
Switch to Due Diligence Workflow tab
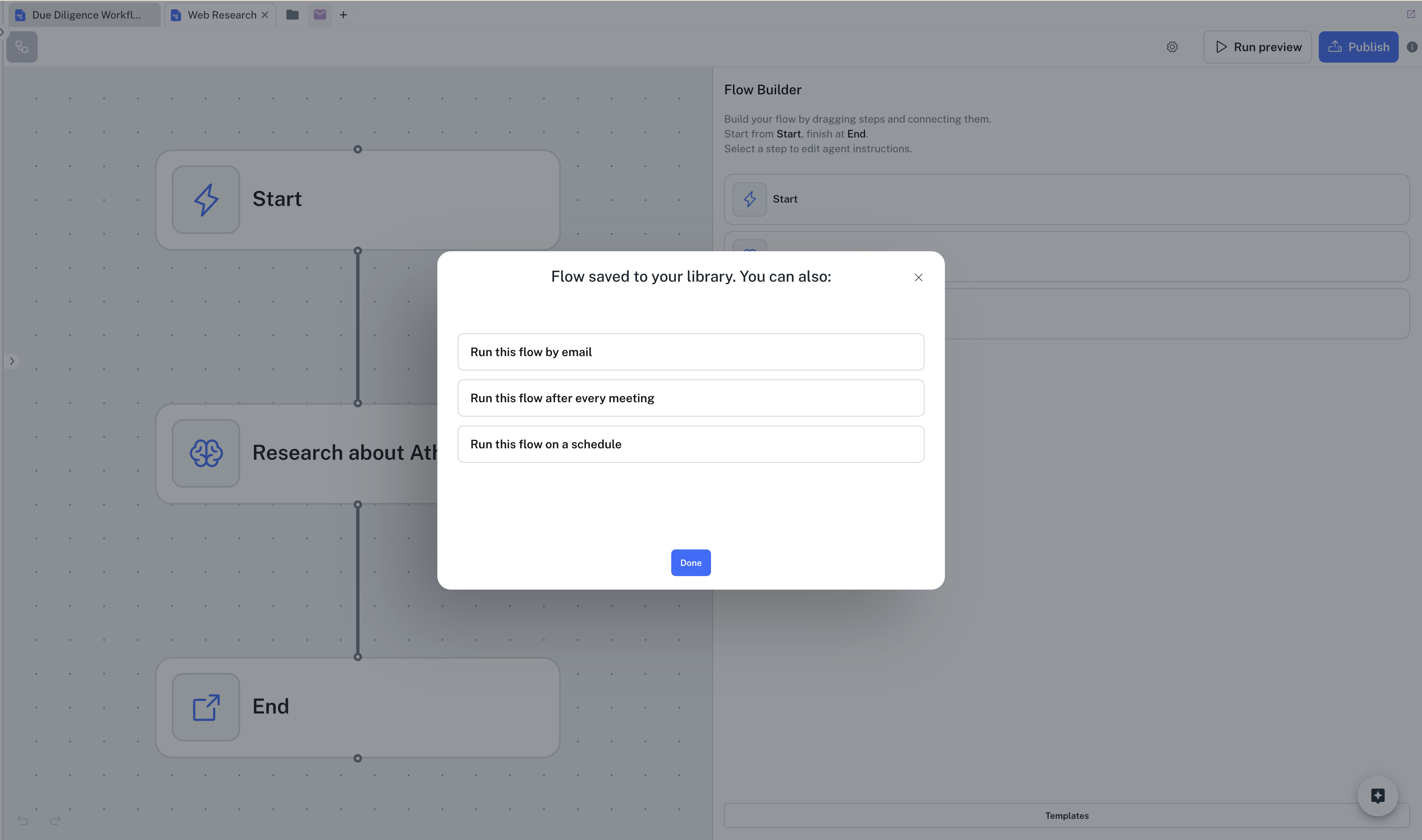pyautogui.click(x=85, y=15)
